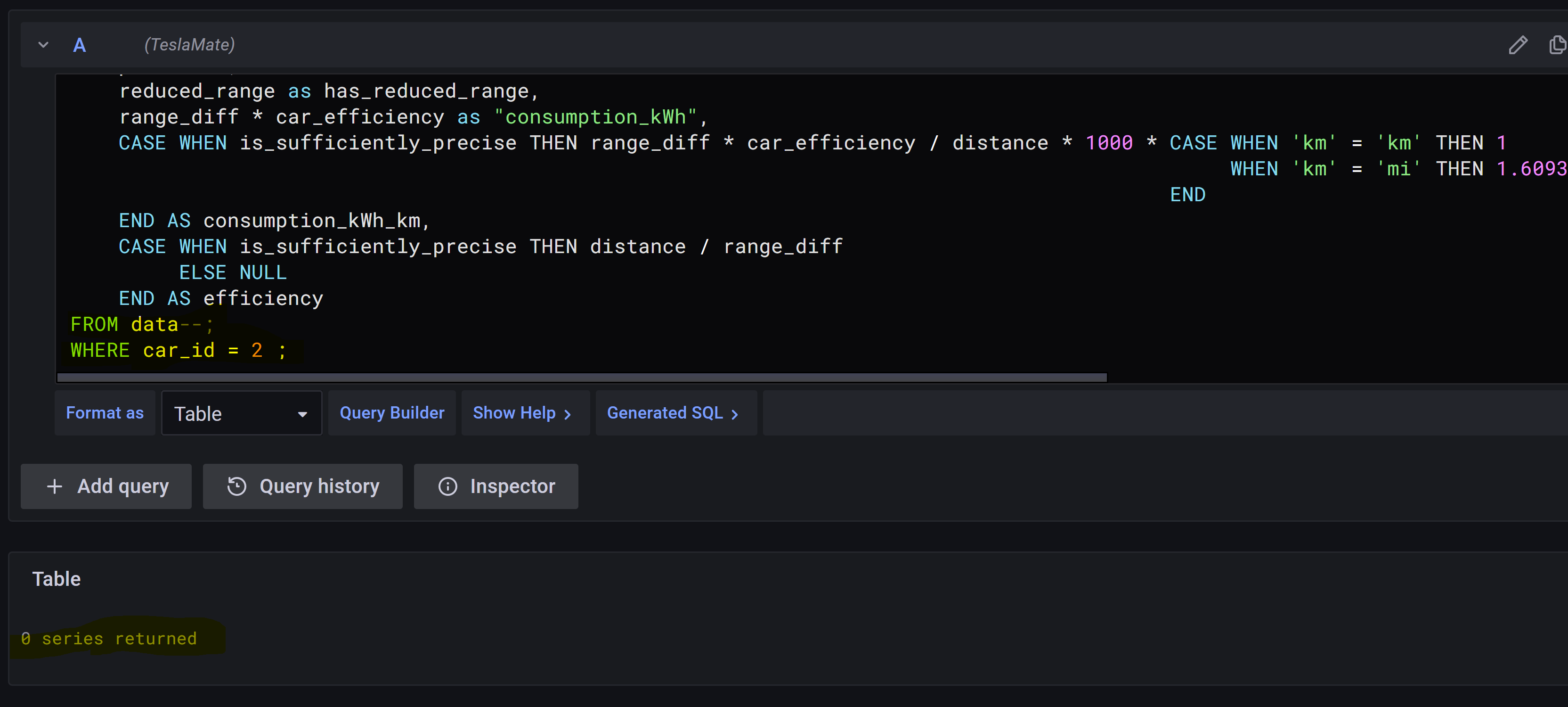Image resolution: width=1568 pixels, height=707 pixels.
Task: Duplicate query with copy icon
Action: coord(1557,45)
